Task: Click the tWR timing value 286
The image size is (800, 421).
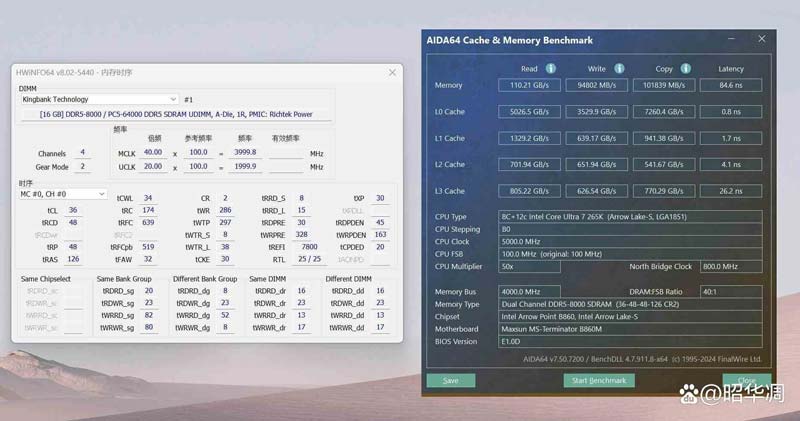Action: [225, 210]
